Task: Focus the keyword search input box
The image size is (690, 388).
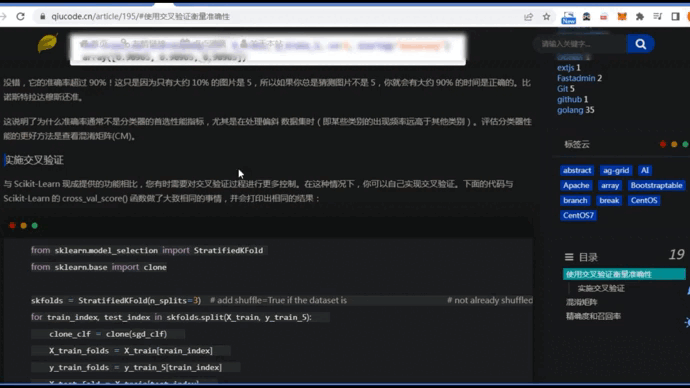Action: pyautogui.click(x=581, y=44)
